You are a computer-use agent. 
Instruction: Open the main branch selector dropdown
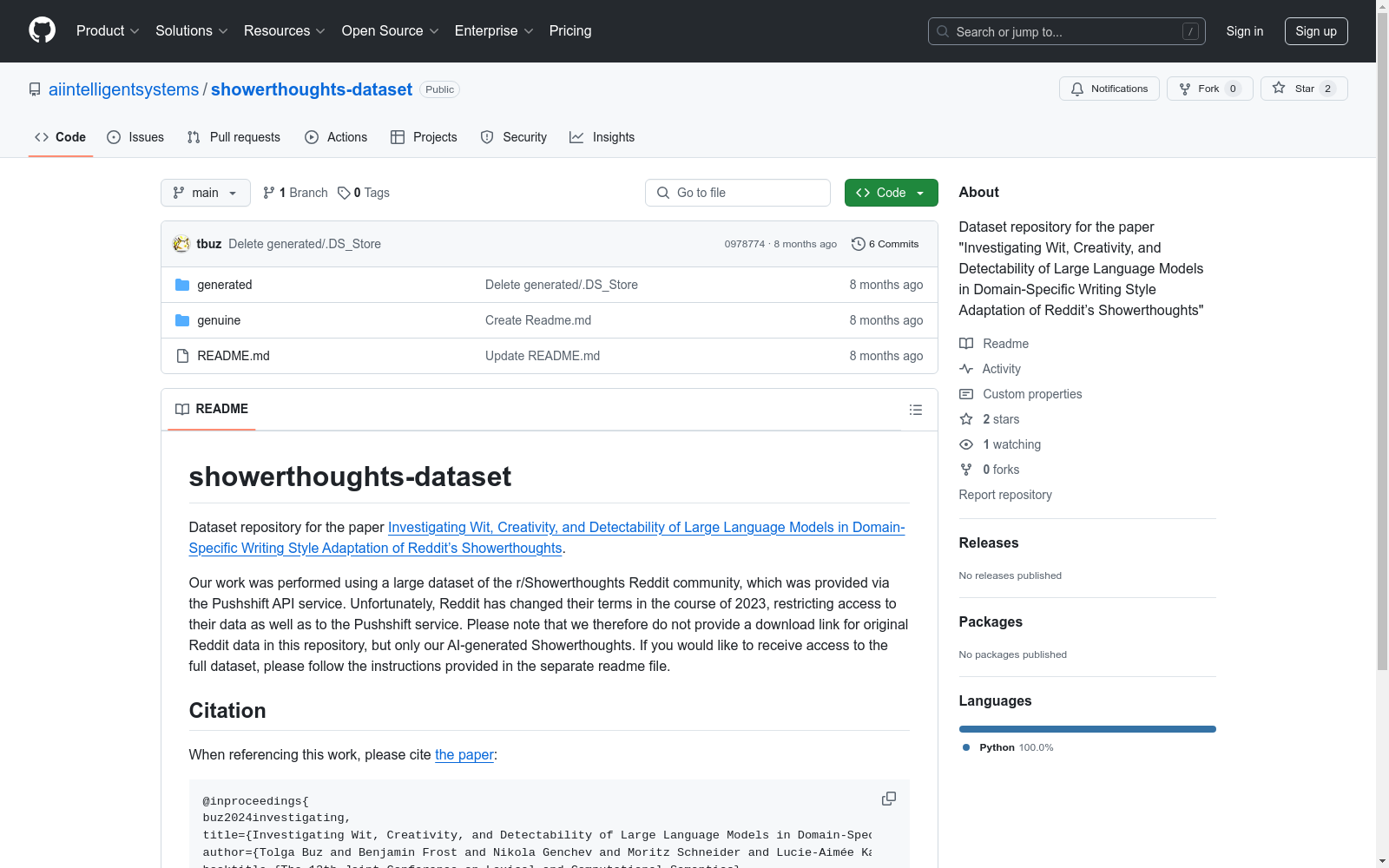206,193
